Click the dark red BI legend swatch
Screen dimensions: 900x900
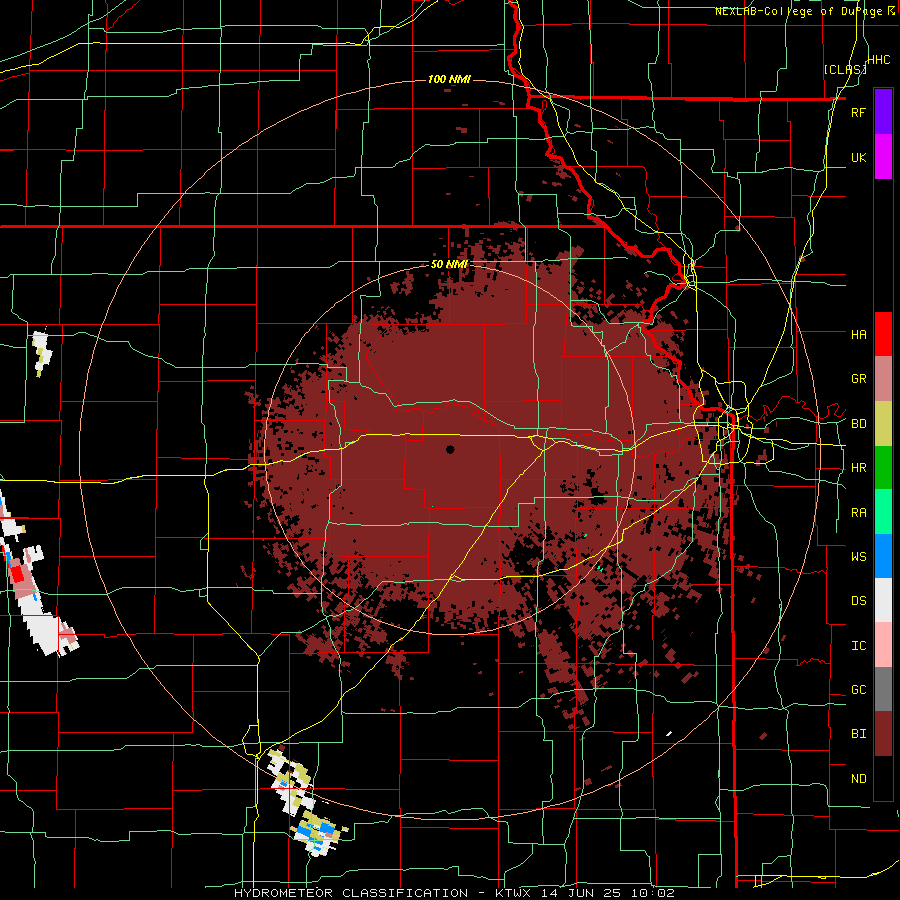point(883,734)
